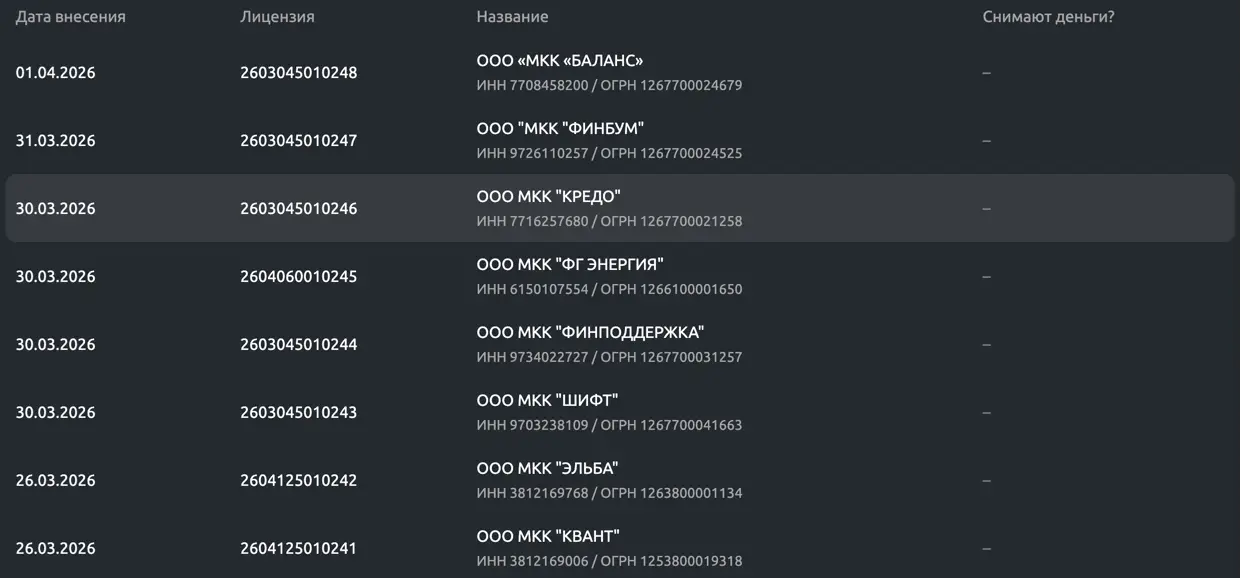Click ООО МКК "ФГ ЭНЕРГИЯ" name
This screenshot has width=1241, height=578.
tap(570, 265)
